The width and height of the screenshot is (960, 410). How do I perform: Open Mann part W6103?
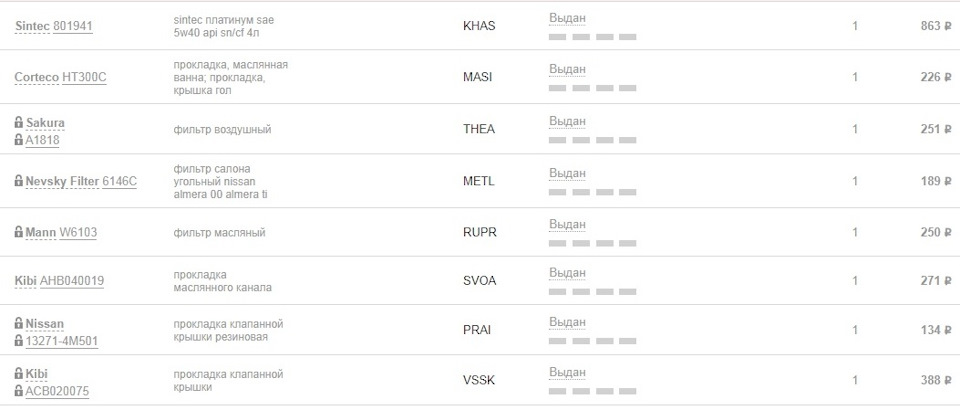(x=78, y=232)
